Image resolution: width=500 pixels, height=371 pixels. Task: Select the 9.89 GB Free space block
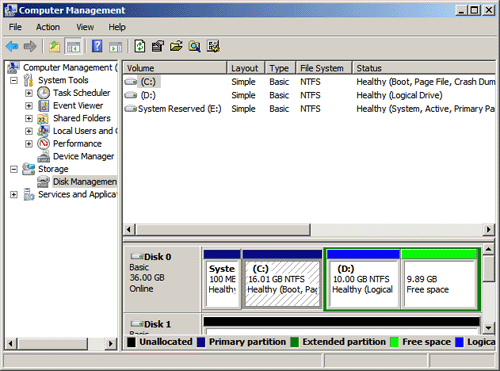point(439,279)
